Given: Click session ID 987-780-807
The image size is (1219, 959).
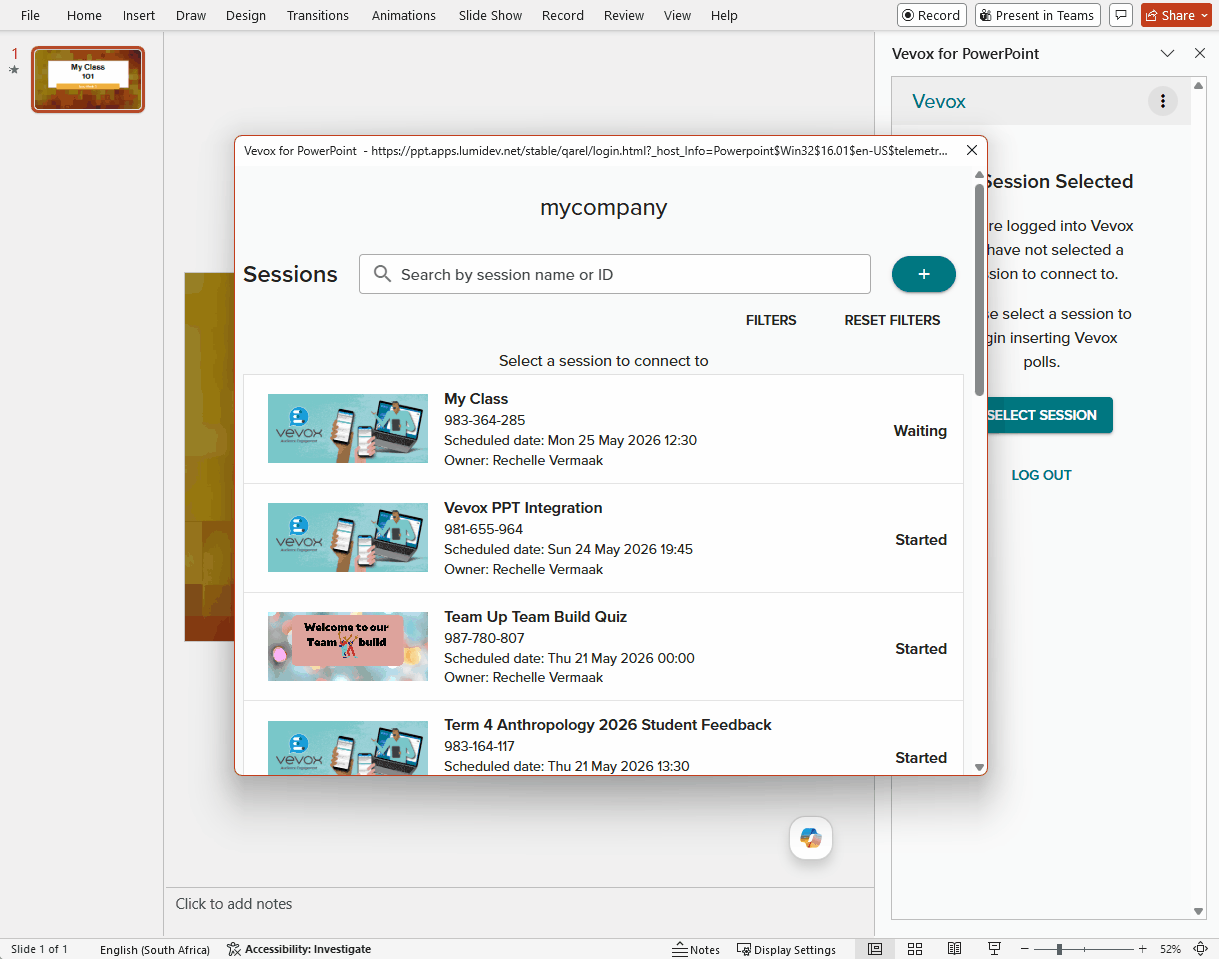Looking at the screenshot, I should [x=484, y=638].
